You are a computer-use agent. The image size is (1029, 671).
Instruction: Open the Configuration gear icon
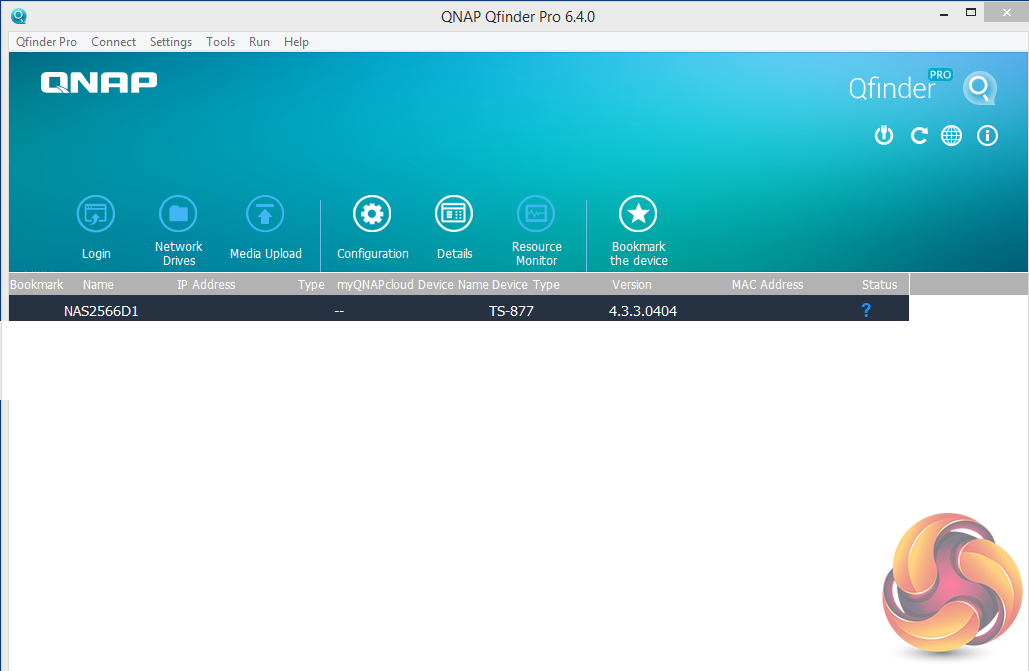372,214
